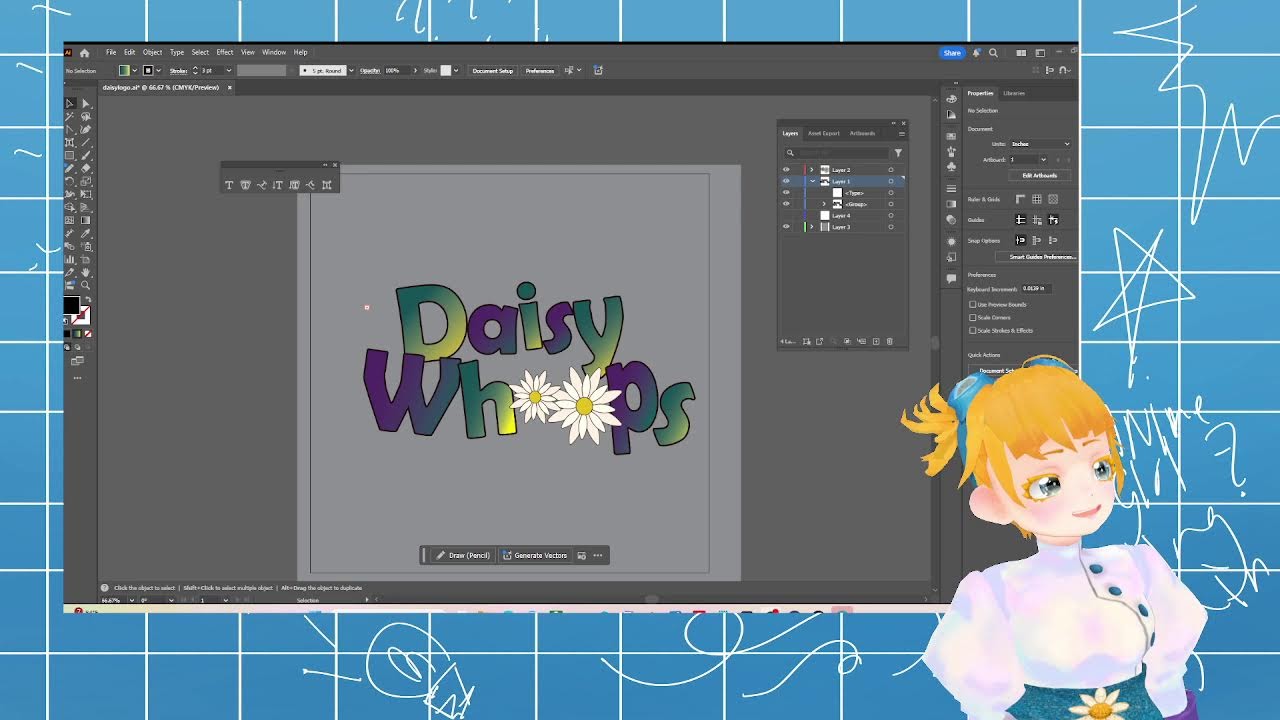
Task: Hide Layer 3 with its eye icon
Action: (786, 227)
